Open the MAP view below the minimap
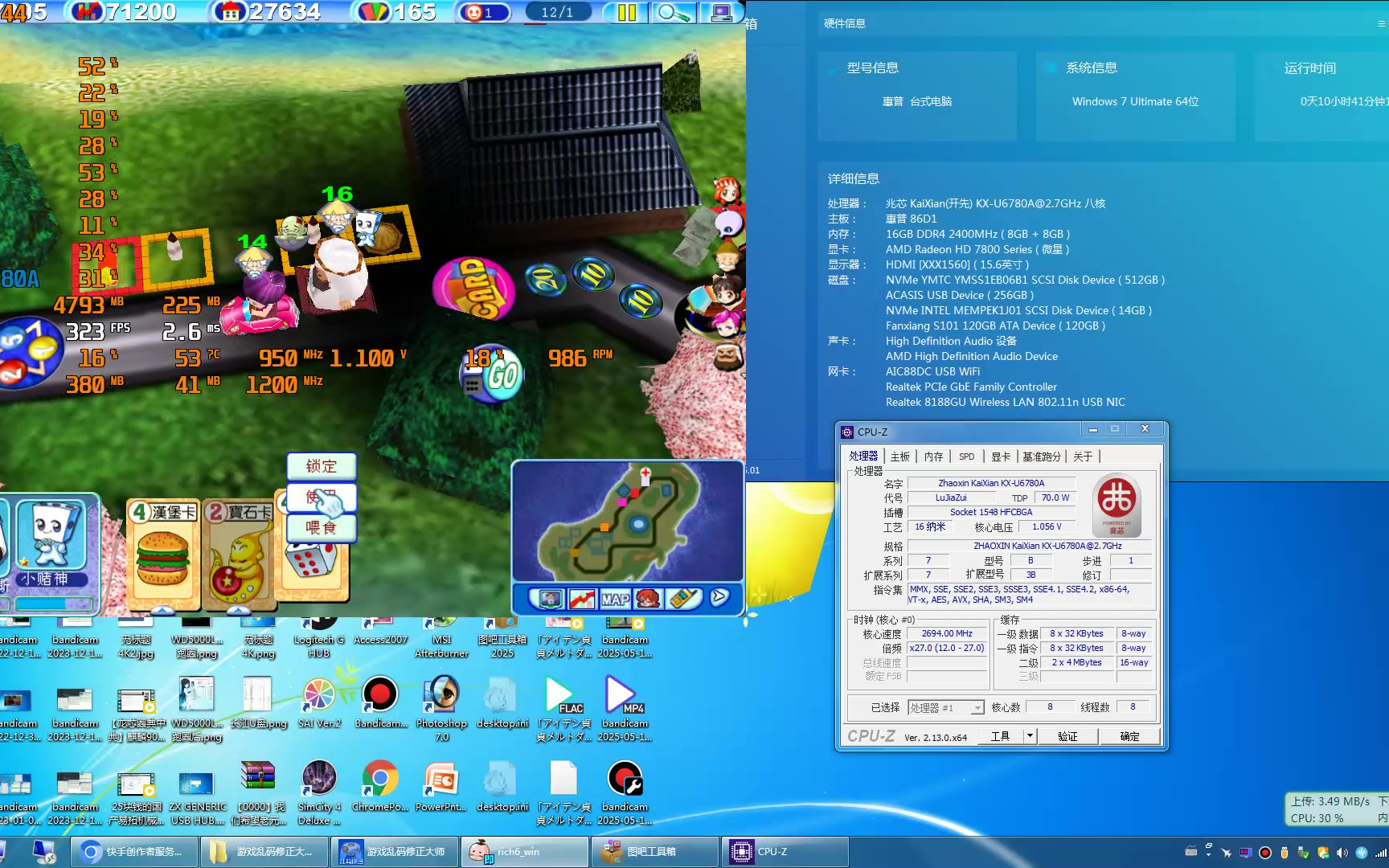 [x=615, y=599]
